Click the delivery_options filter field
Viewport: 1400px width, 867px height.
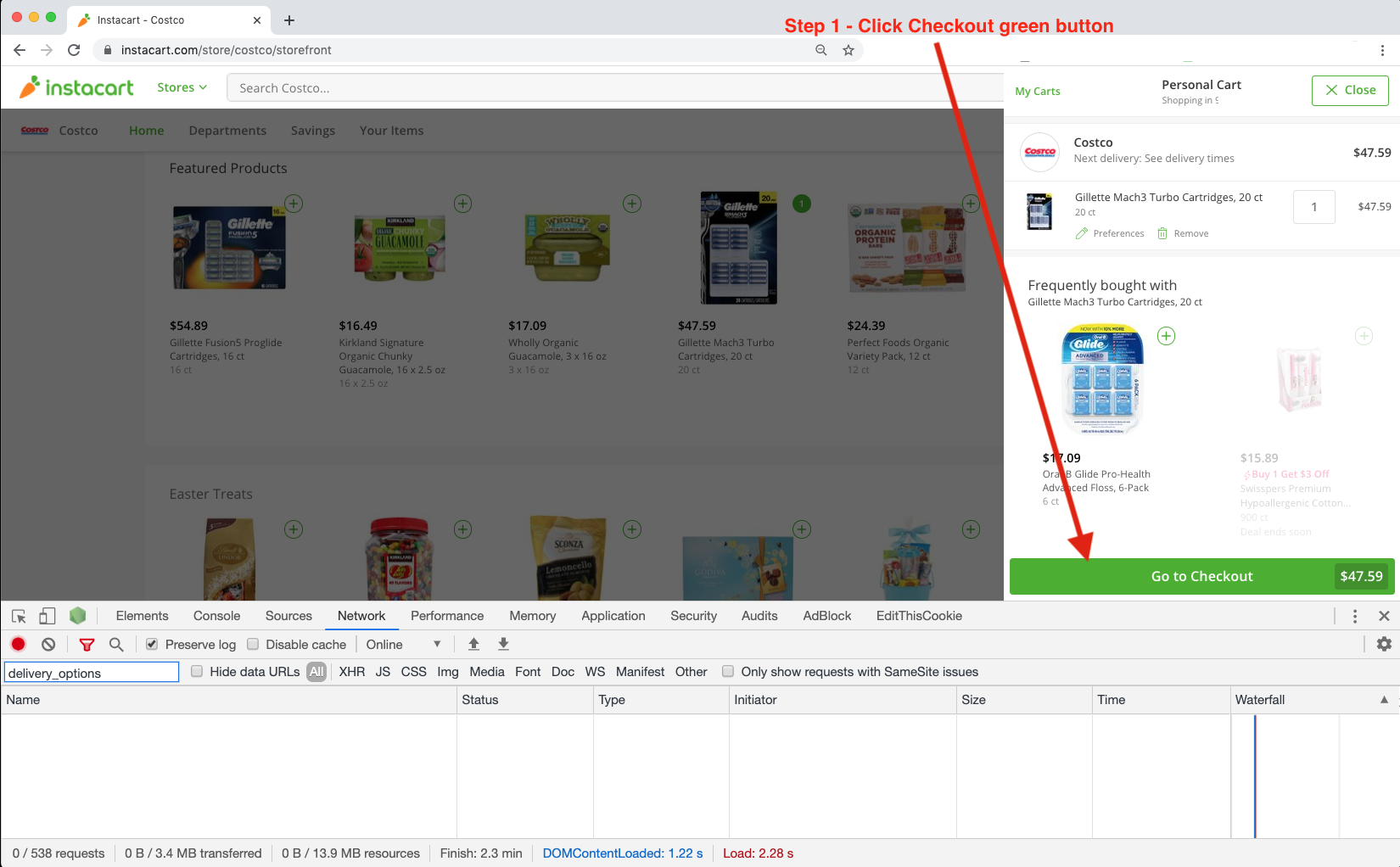[x=92, y=673]
